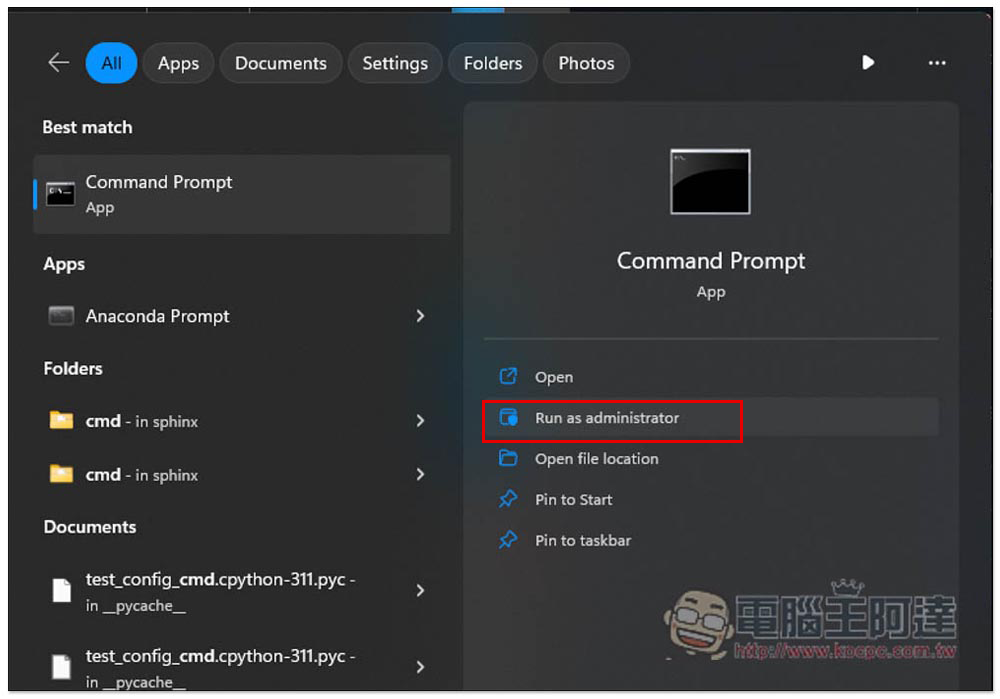Image resolution: width=1000 pixels, height=699 pixels.
Task: Open the three-dot options menu
Action: [x=936, y=63]
